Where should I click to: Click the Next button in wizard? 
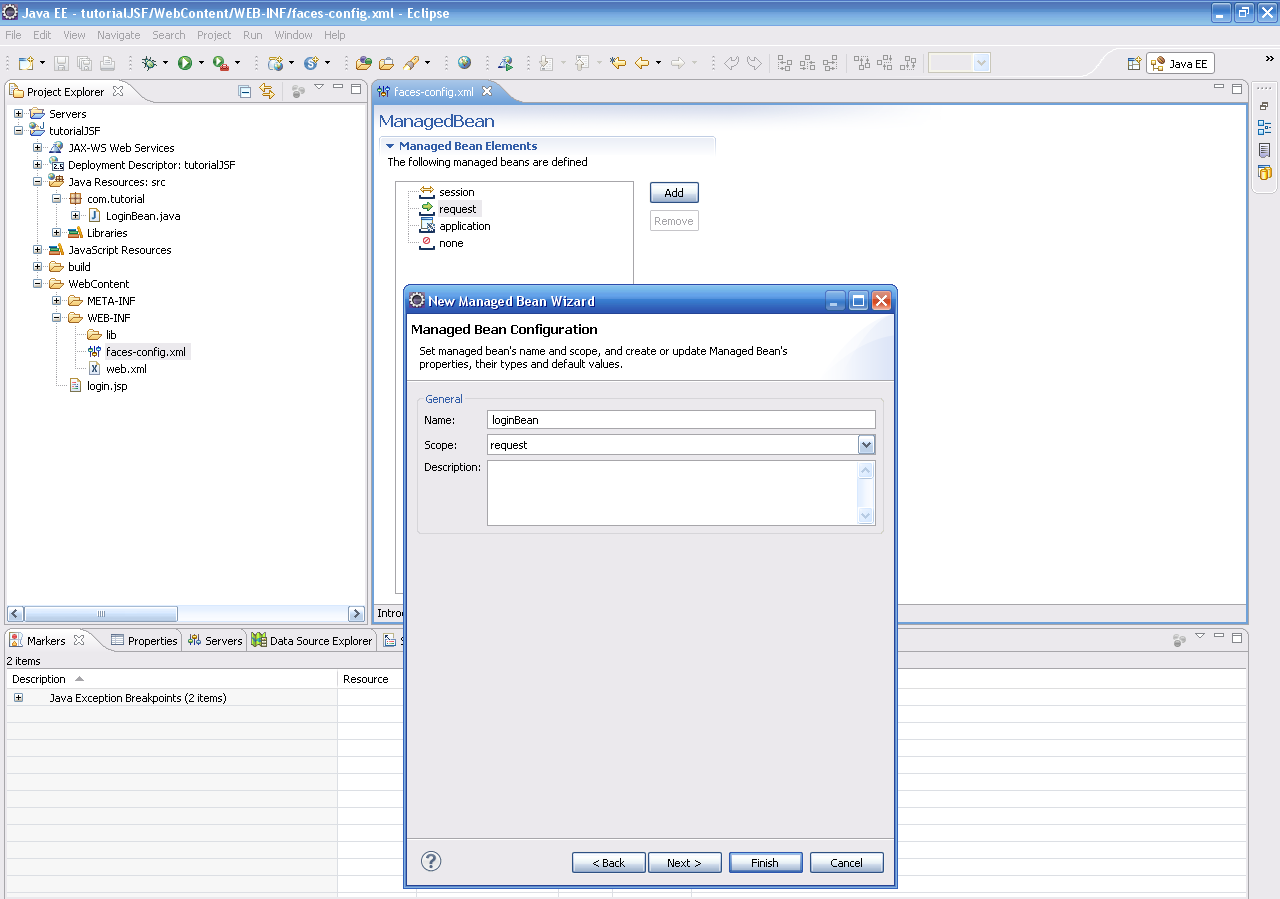684,863
